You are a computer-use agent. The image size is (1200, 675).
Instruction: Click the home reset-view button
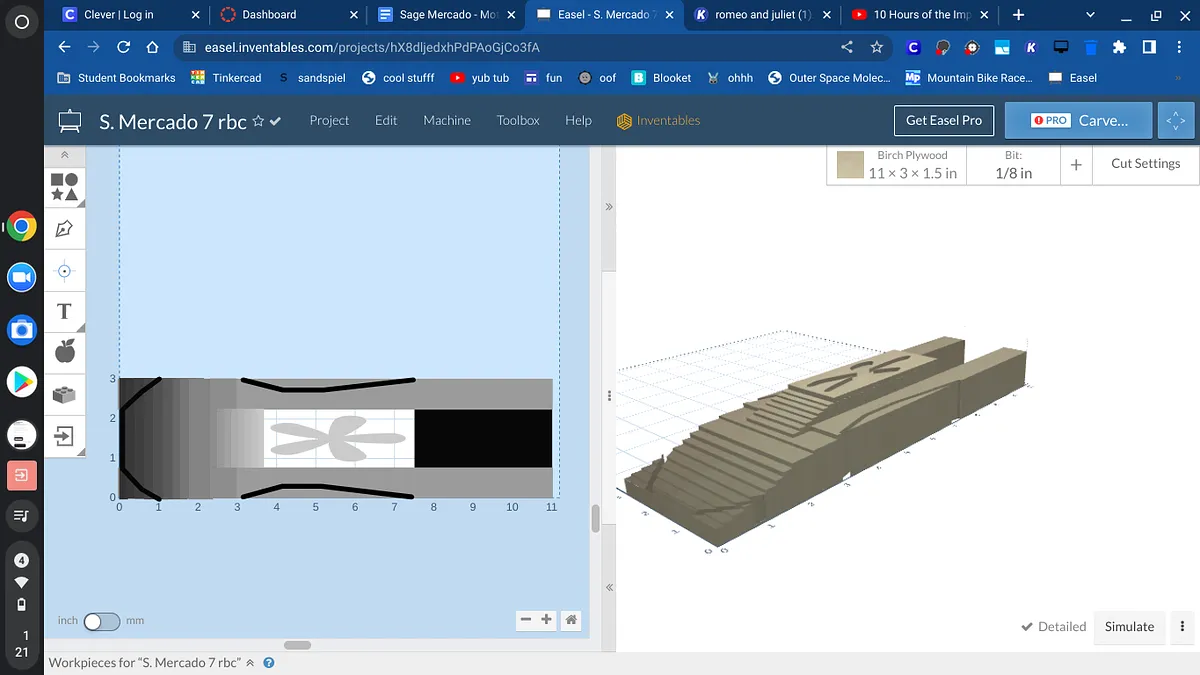[571, 620]
